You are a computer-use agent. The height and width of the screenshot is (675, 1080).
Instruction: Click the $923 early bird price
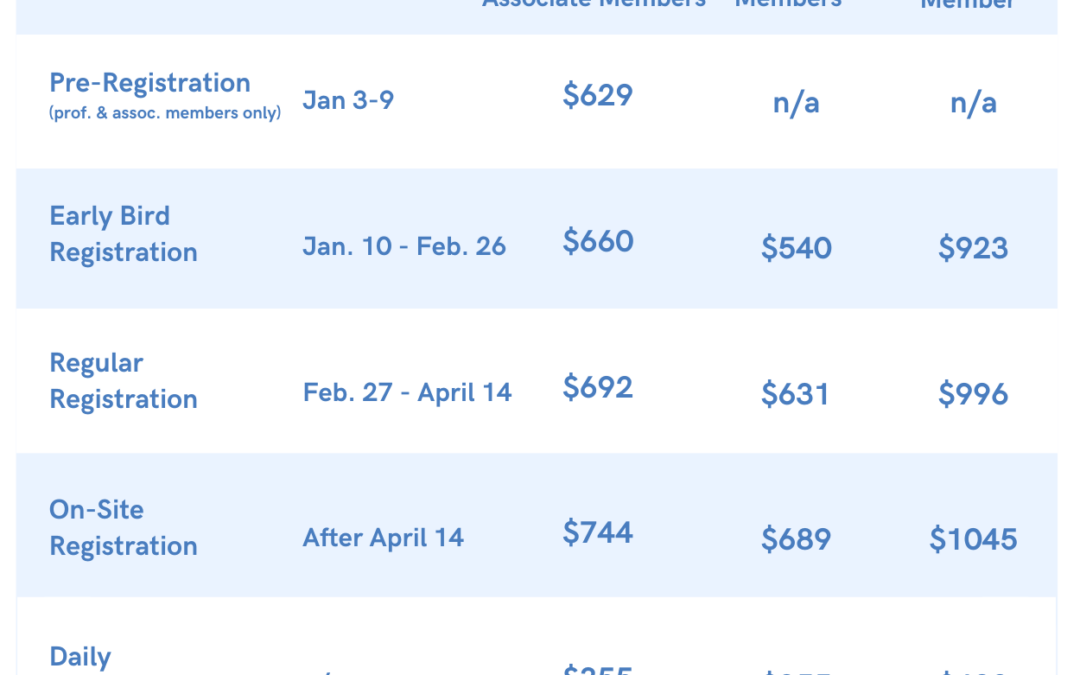(973, 248)
